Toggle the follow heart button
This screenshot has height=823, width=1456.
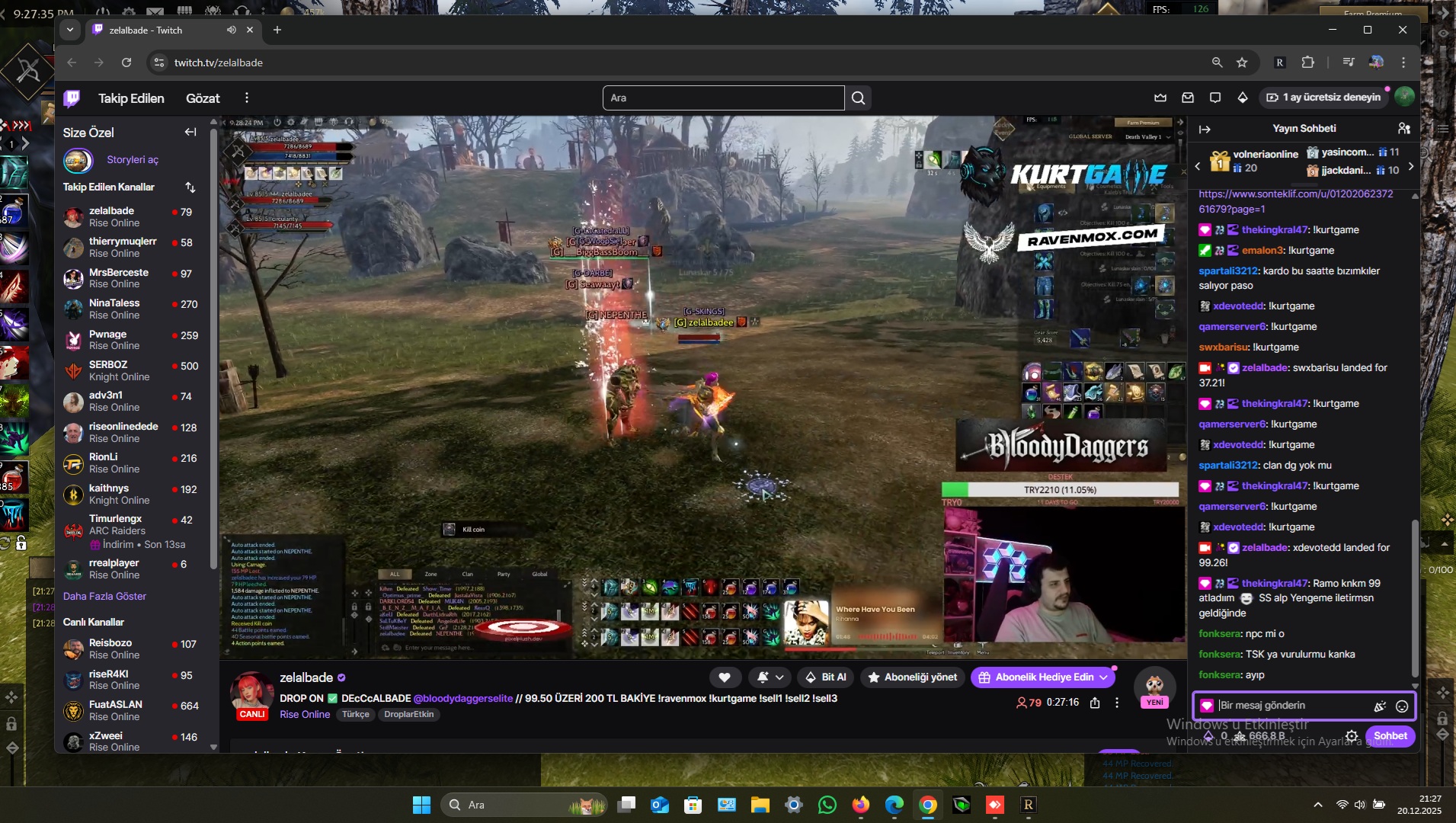pyautogui.click(x=725, y=677)
